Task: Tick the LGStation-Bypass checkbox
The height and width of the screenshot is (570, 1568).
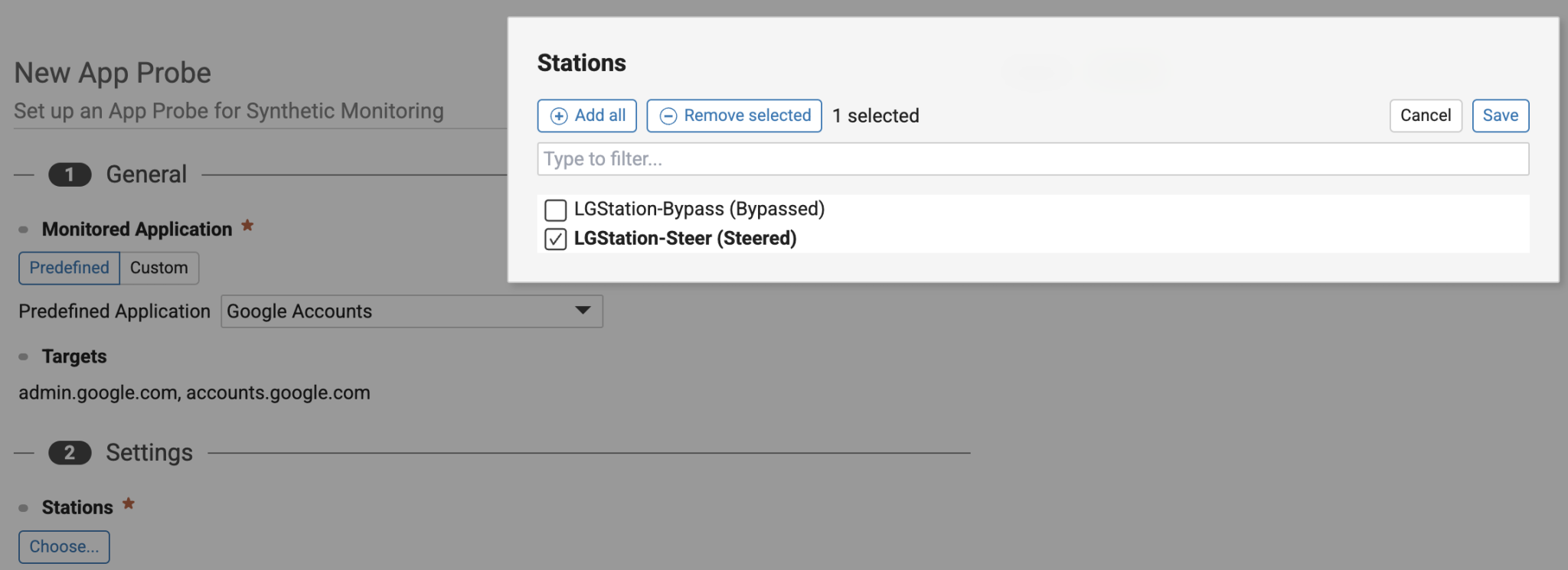Action: [555, 210]
